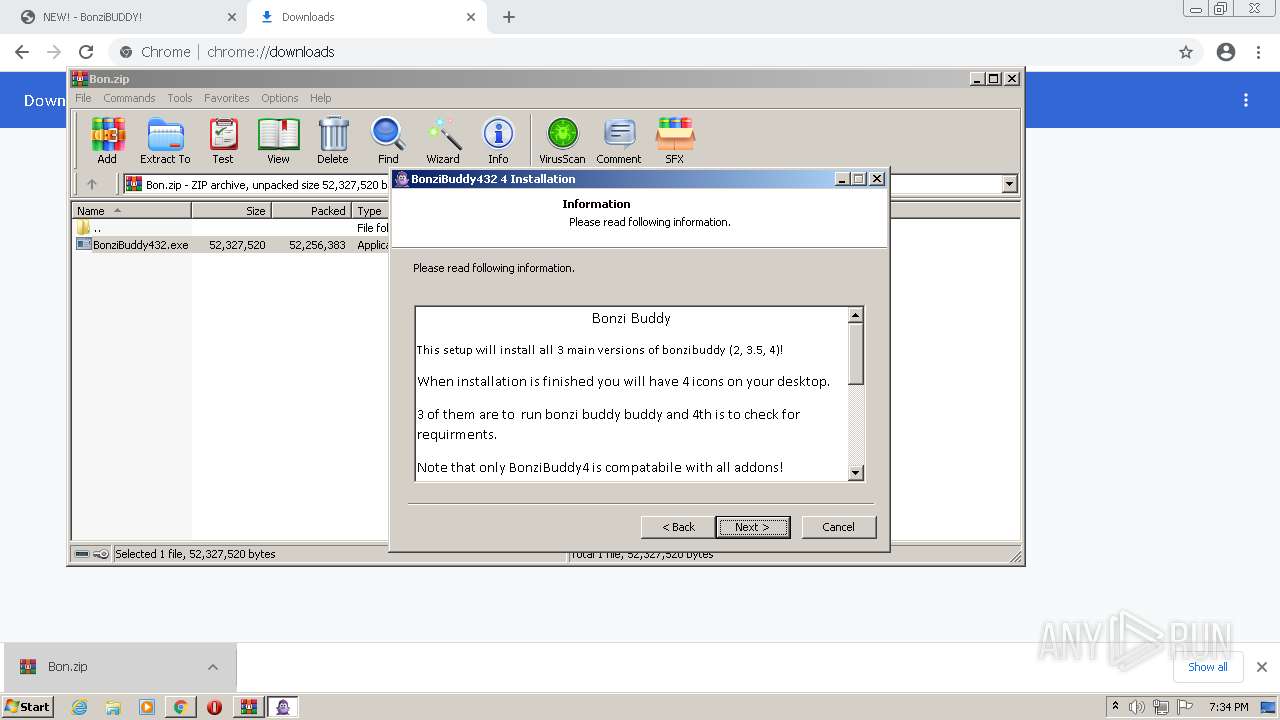Click the network tray icon
This screenshot has width=1280, height=720.
(1160, 707)
